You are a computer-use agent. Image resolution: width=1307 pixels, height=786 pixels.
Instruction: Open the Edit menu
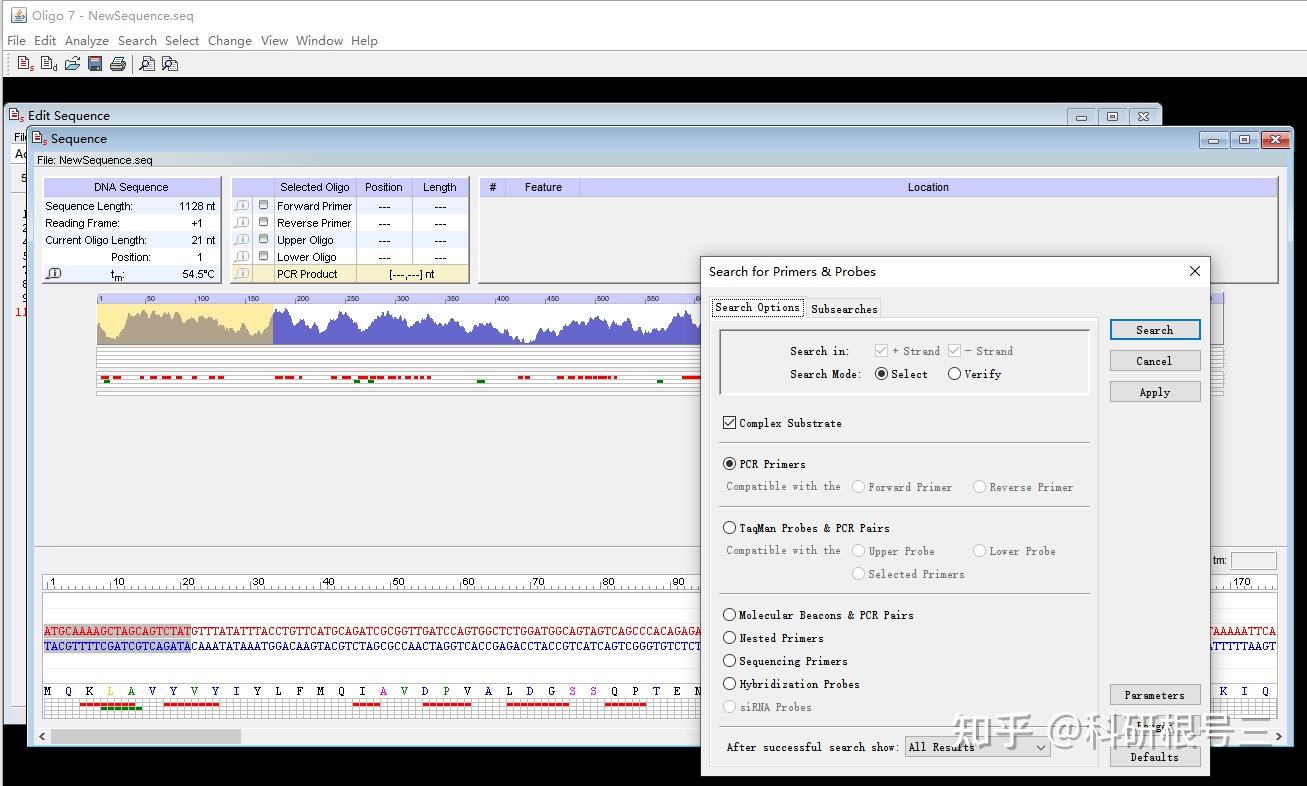pos(45,41)
